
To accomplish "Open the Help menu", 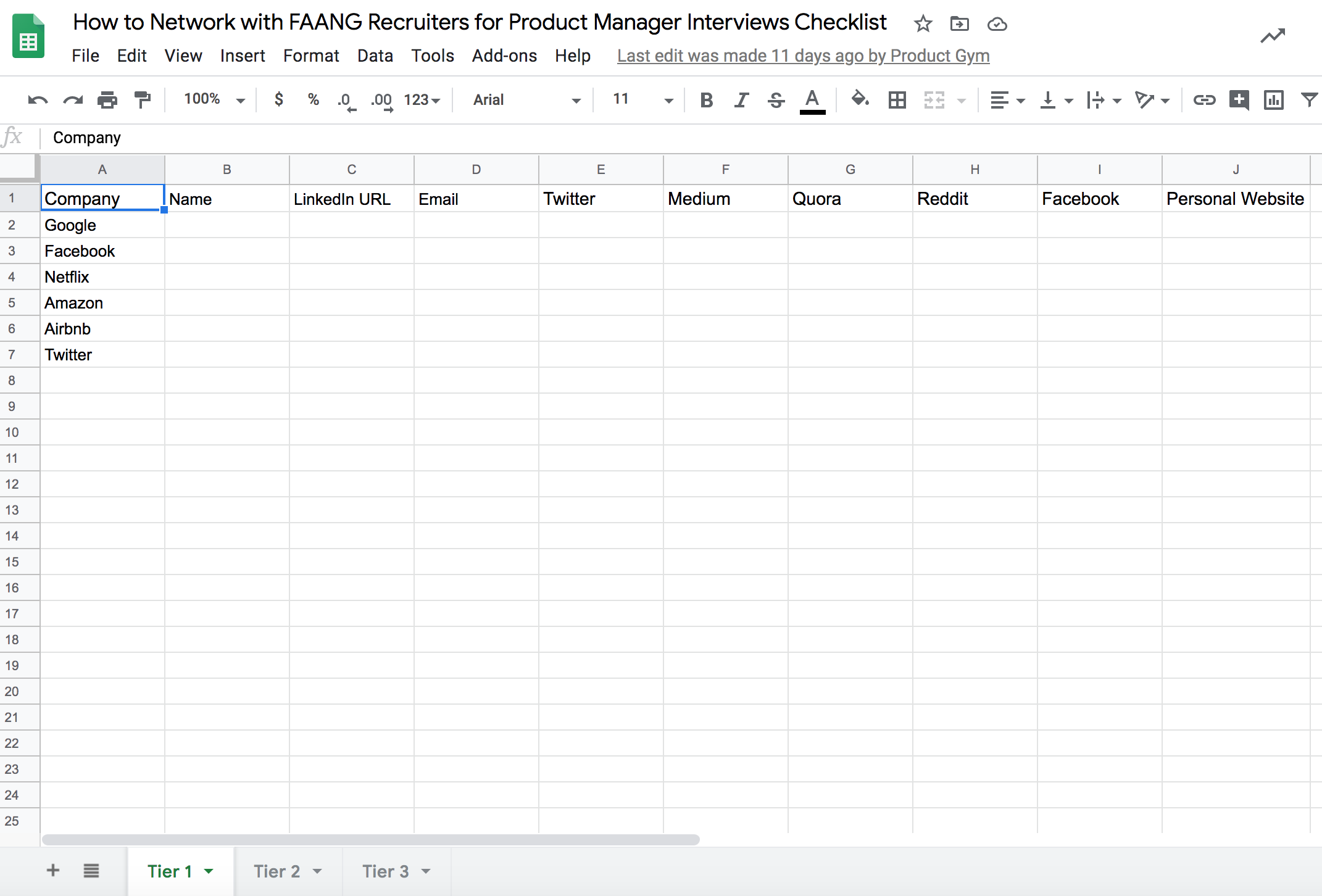I will (x=573, y=56).
